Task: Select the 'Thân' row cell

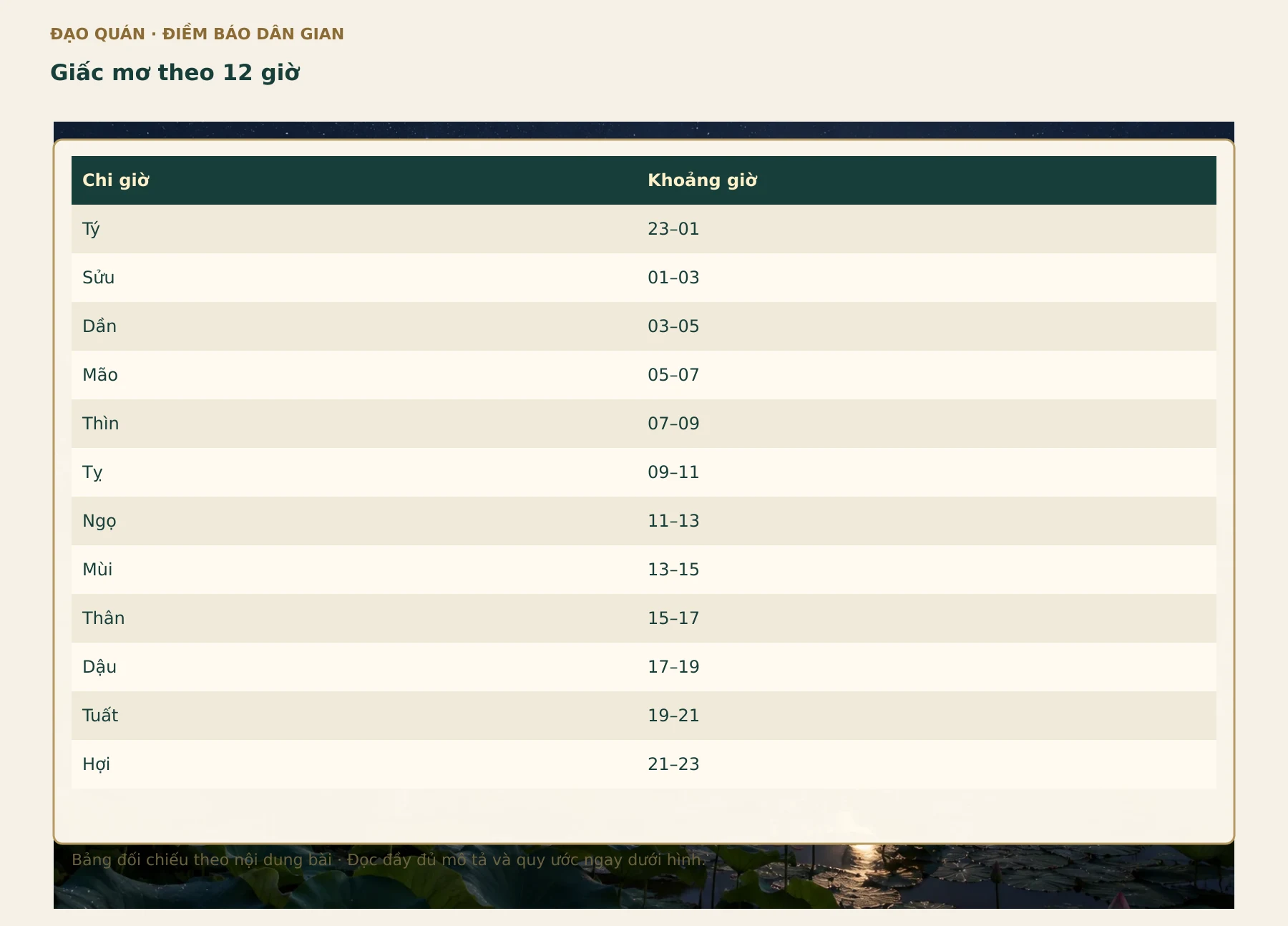Action: pos(354,618)
